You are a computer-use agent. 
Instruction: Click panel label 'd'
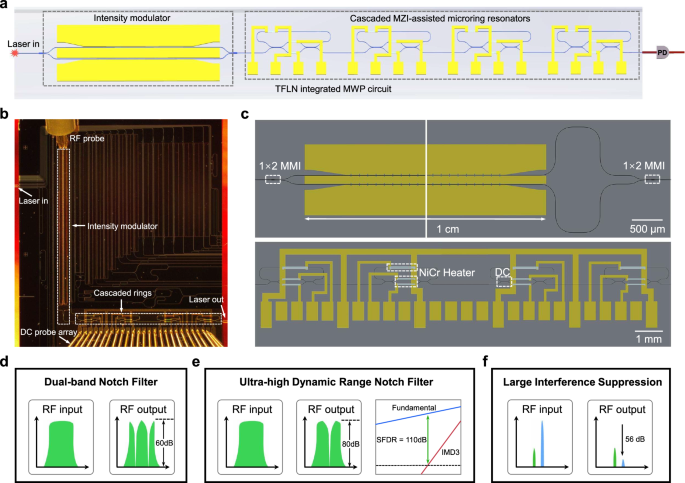pos(4,362)
